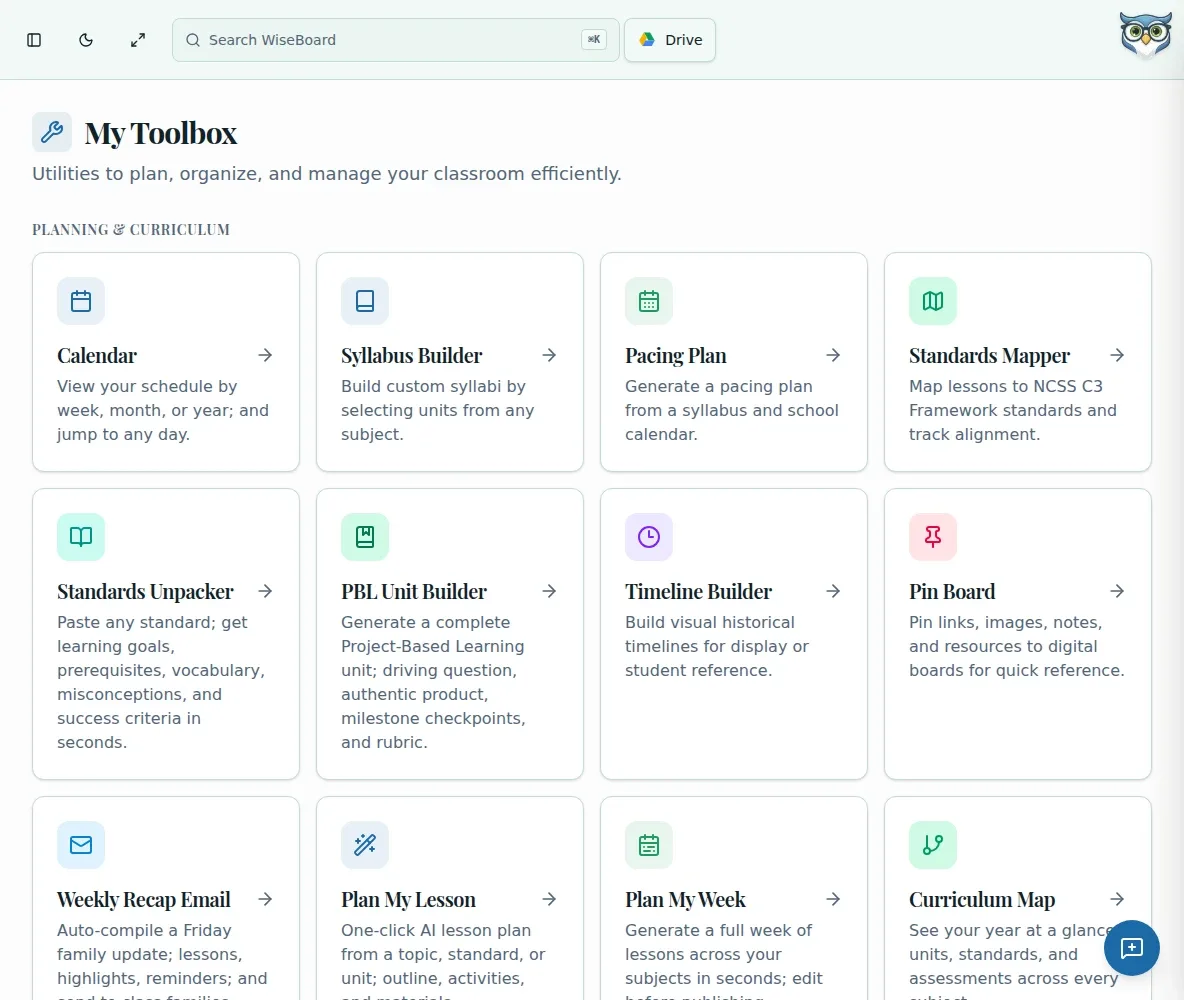
Task: Click the arrow next to Curriculum Map
Action: coord(1117,899)
